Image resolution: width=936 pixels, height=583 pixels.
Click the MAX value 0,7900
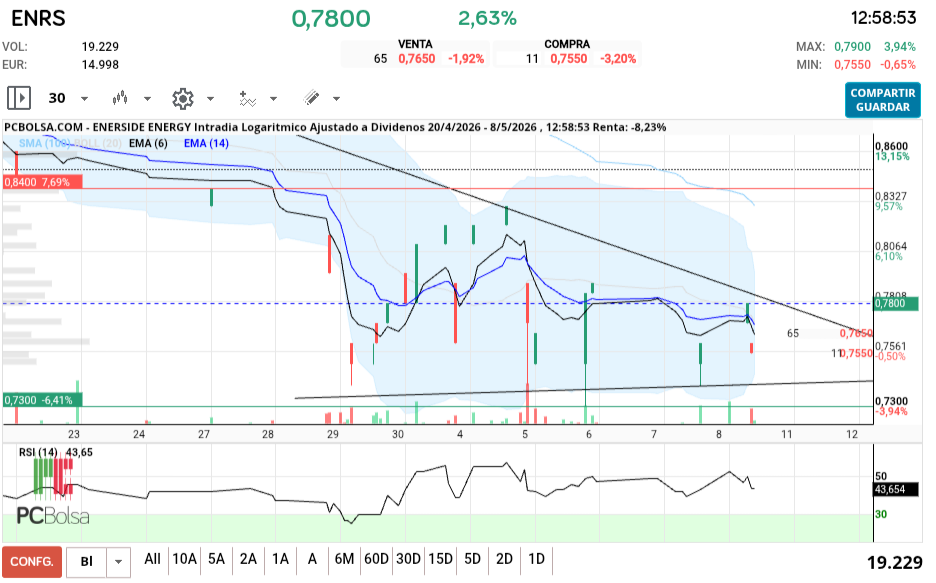coord(852,47)
